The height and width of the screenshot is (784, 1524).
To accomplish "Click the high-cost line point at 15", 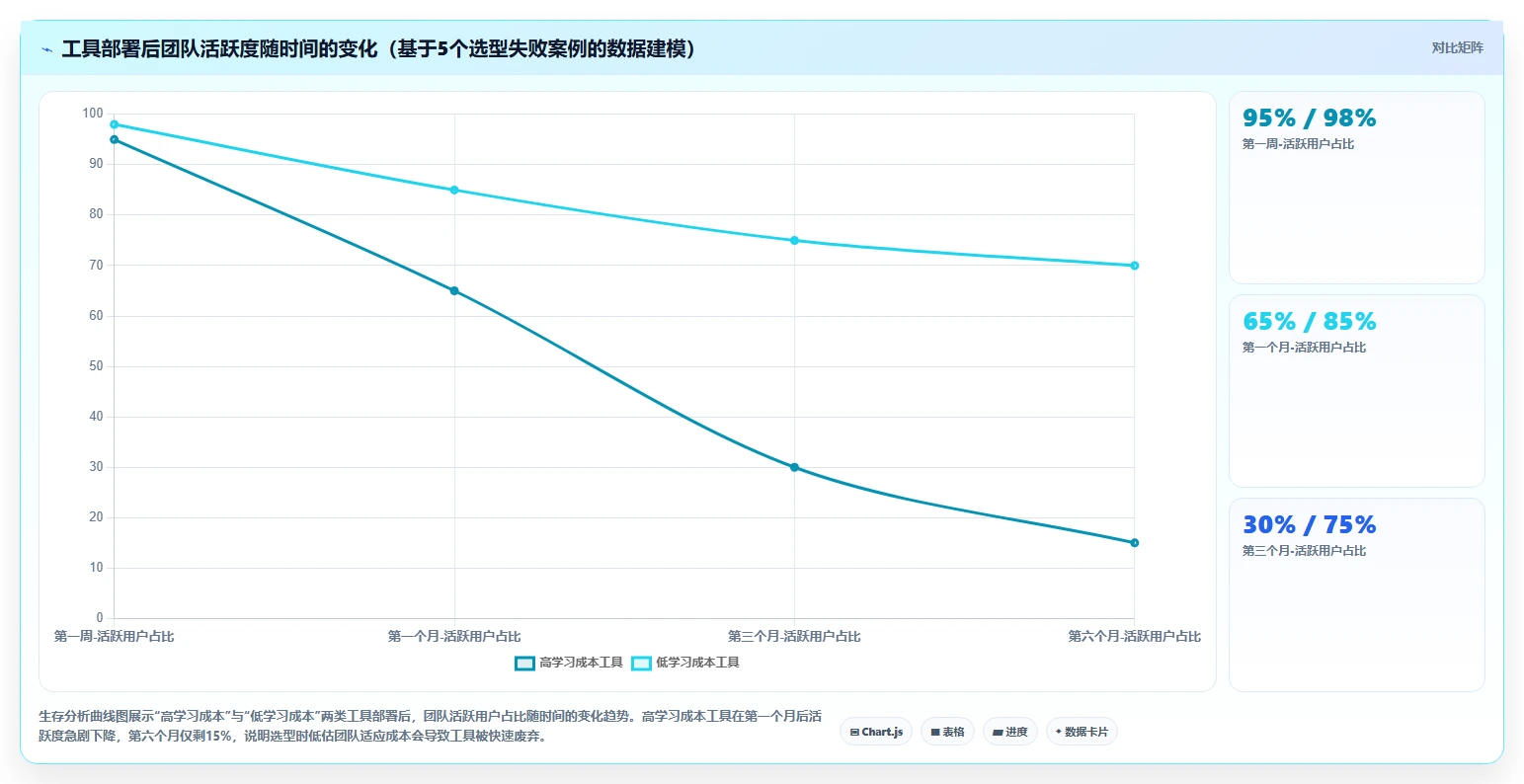I will 1134,543.
